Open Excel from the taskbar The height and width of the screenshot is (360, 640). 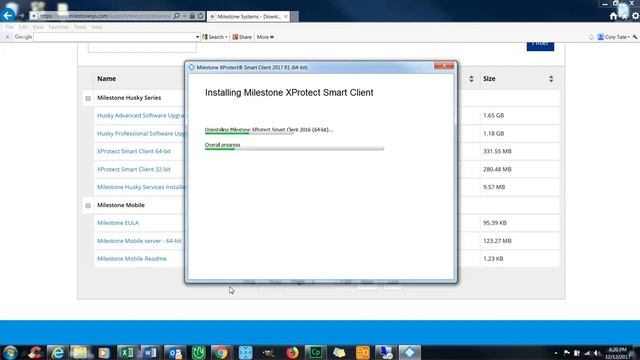click(127, 353)
